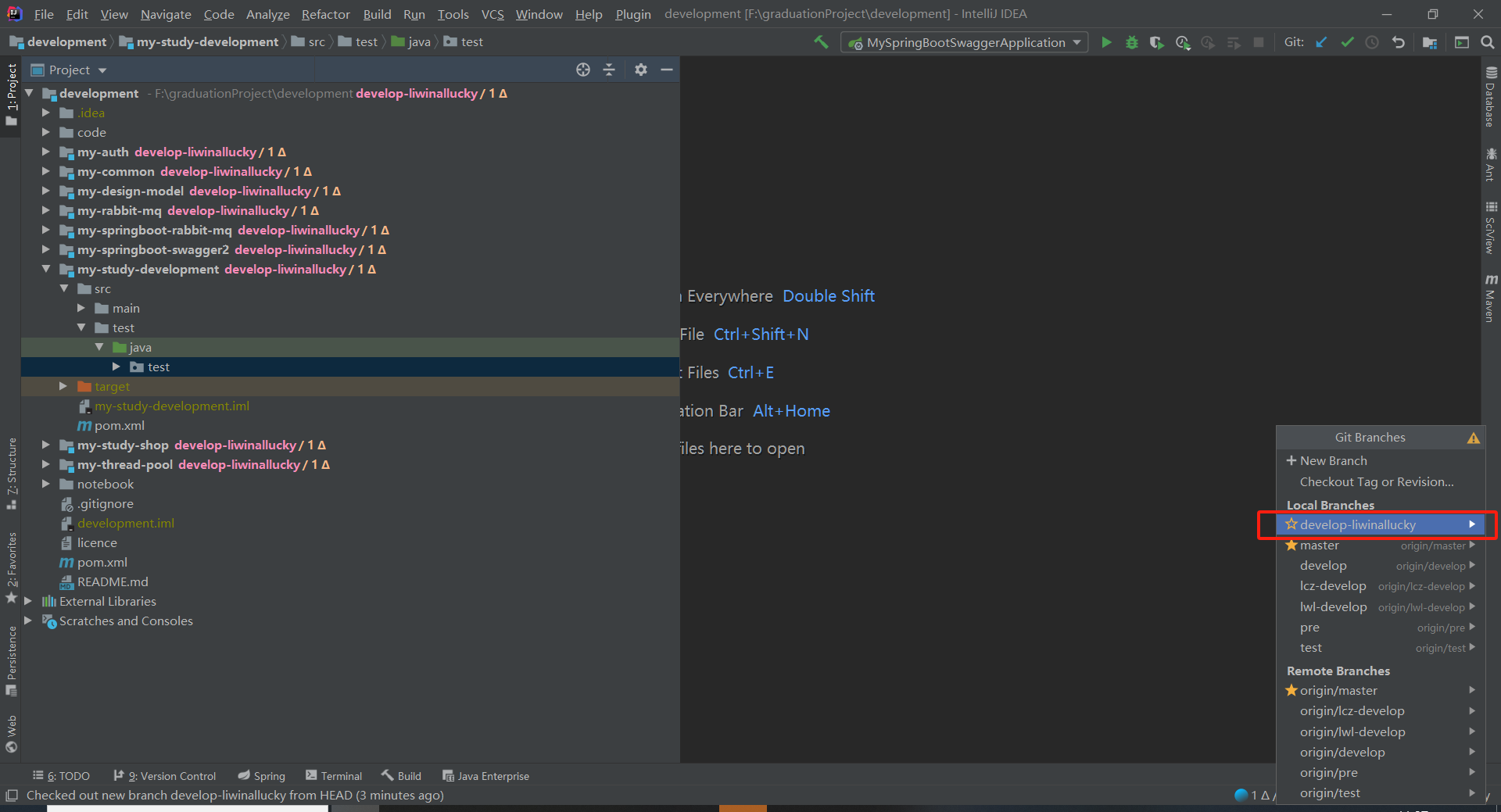Open the Java Enterprise tool window
The image size is (1501, 812).
click(x=486, y=775)
